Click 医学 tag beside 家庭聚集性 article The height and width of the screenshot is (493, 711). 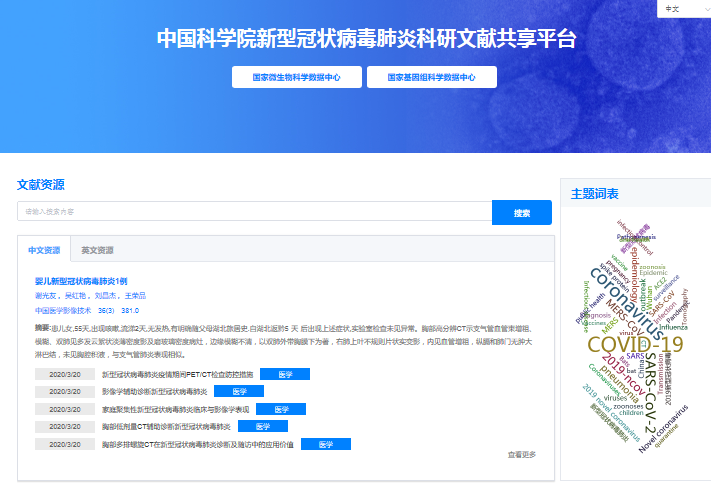pyautogui.click(x=280, y=409)
